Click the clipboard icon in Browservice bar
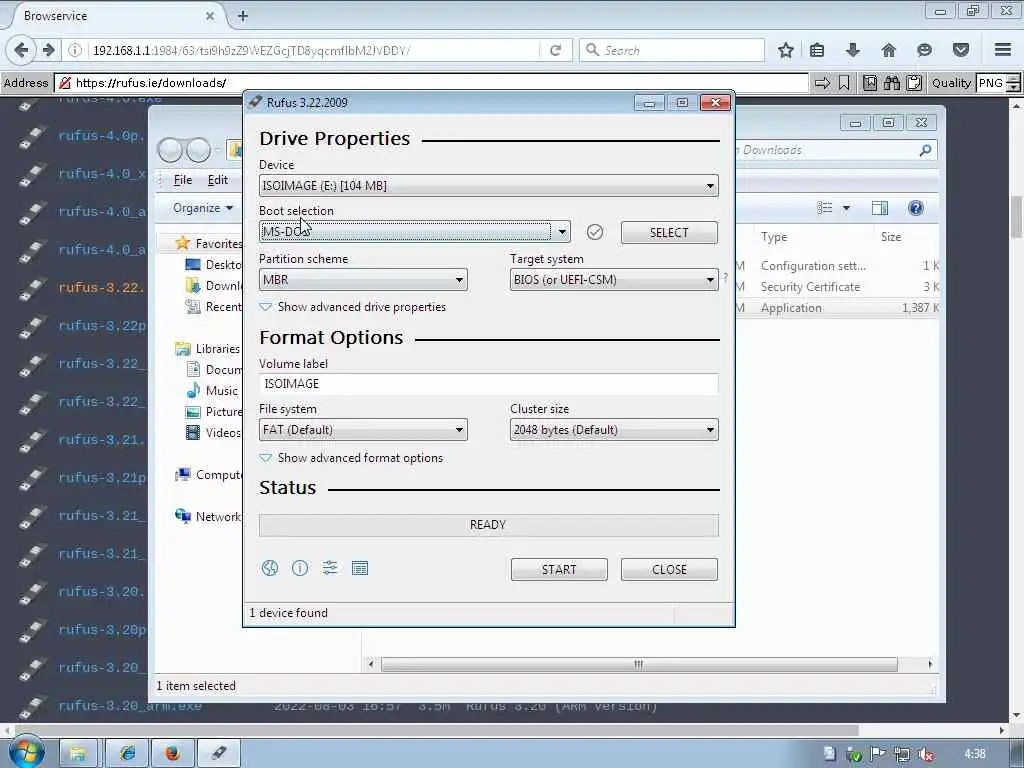 click(x=914, y=83)
